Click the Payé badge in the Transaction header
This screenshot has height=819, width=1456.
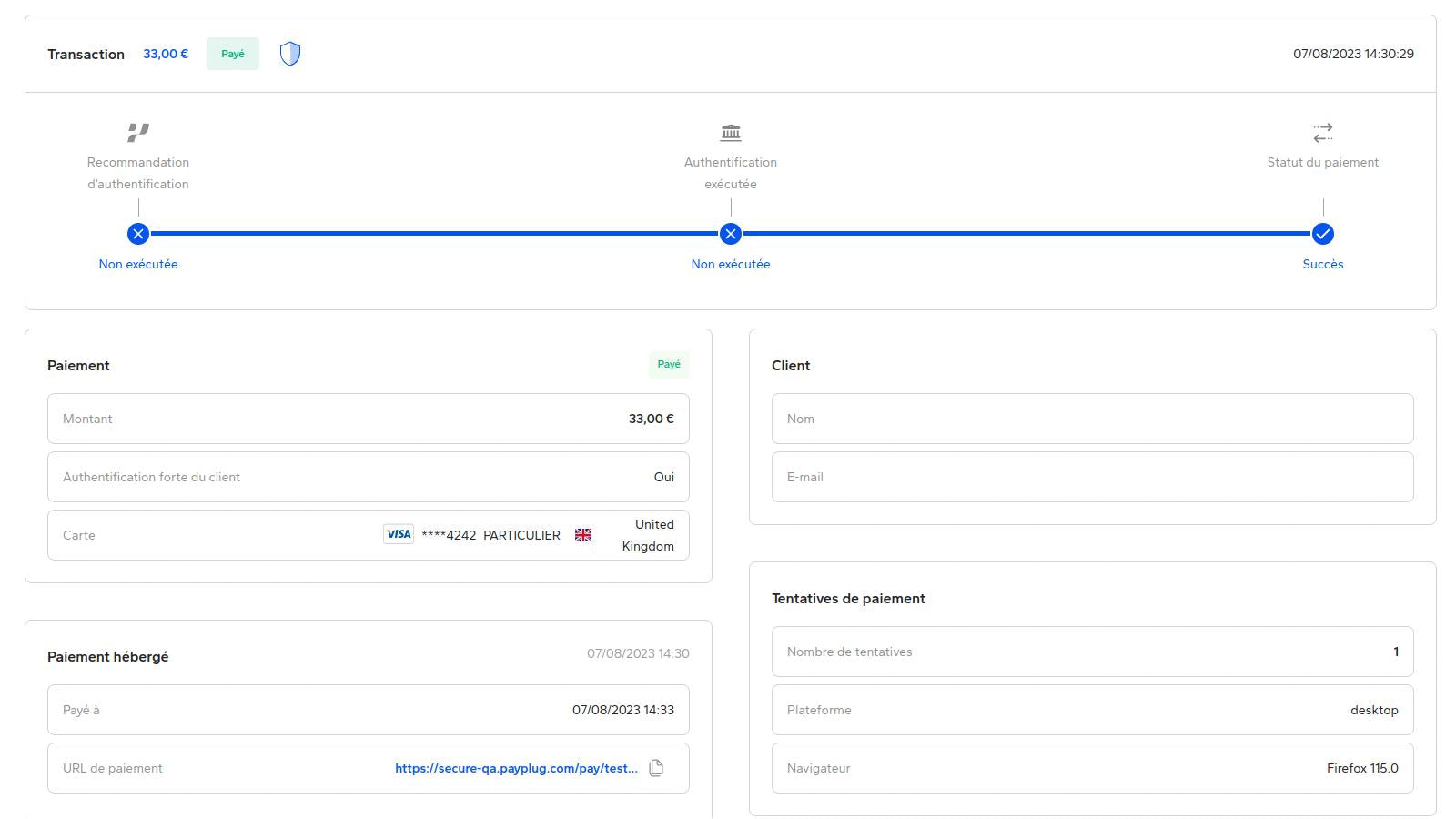click(233, 54)
